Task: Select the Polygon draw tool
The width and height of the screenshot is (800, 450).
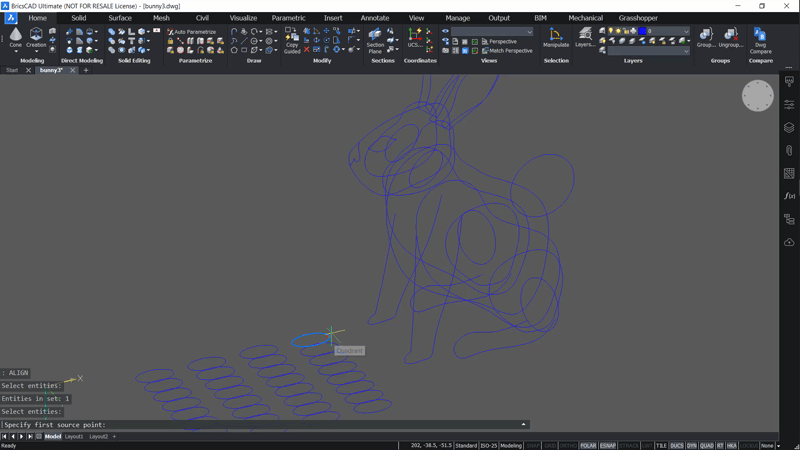Action: [x=234, y=50]
